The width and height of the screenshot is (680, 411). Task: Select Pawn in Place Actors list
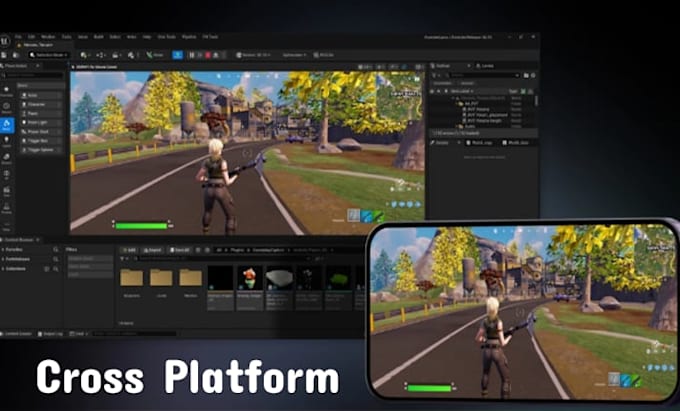tap(42, 114)
